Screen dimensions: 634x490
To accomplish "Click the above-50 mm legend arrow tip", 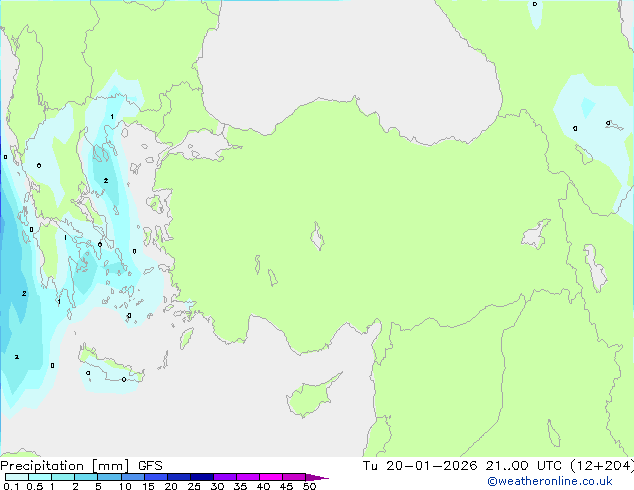I will [x=317, y=477].
